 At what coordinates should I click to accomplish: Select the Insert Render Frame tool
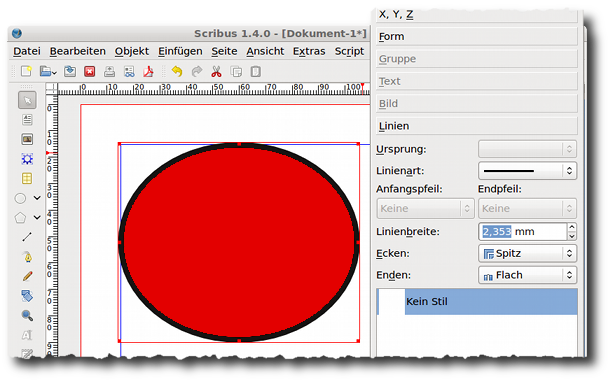(27, 159)
